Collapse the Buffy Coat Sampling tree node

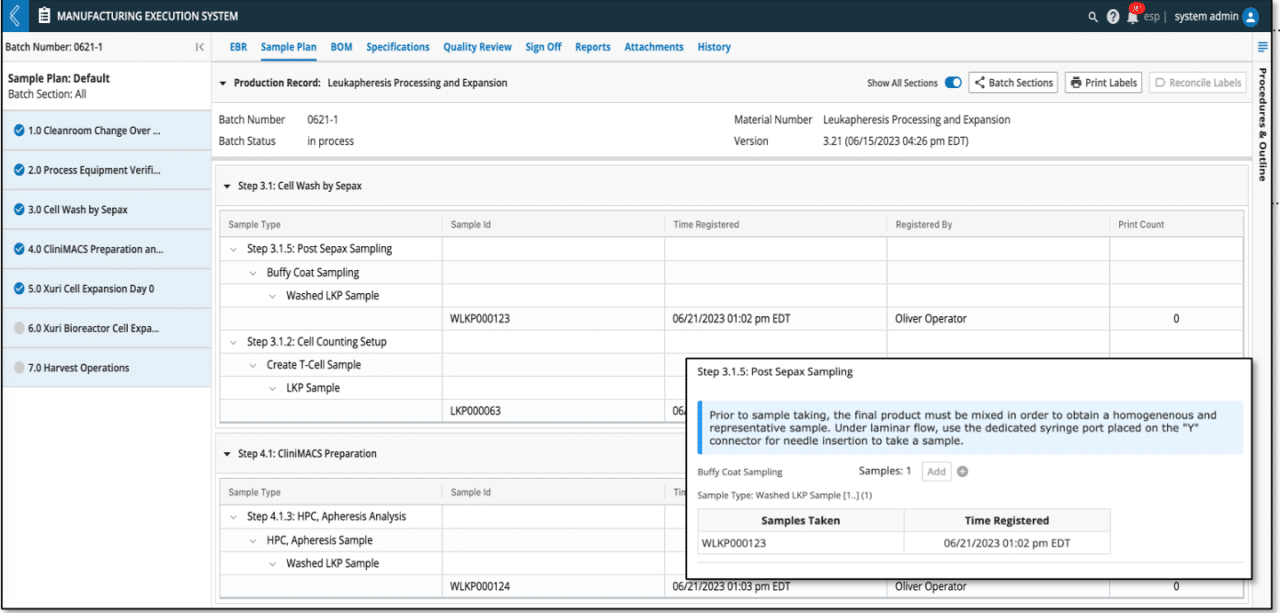pyautogui.click(x=253, y=272)
